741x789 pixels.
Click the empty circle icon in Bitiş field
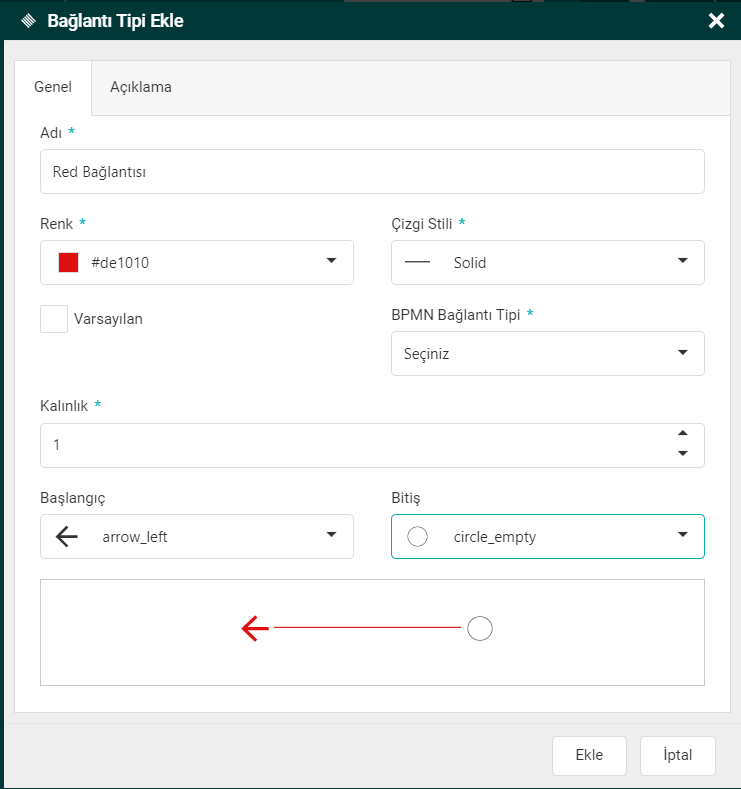[418, 537]
